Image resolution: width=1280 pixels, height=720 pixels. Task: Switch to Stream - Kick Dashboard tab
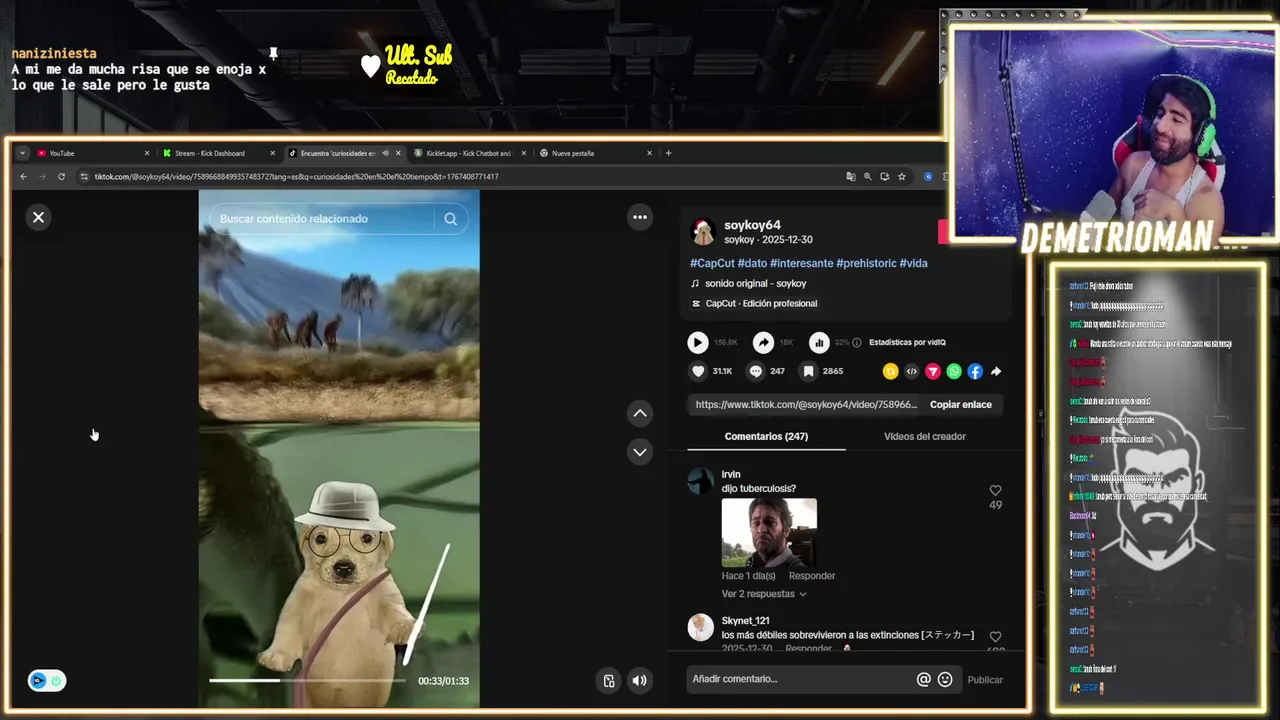[218, 153]
